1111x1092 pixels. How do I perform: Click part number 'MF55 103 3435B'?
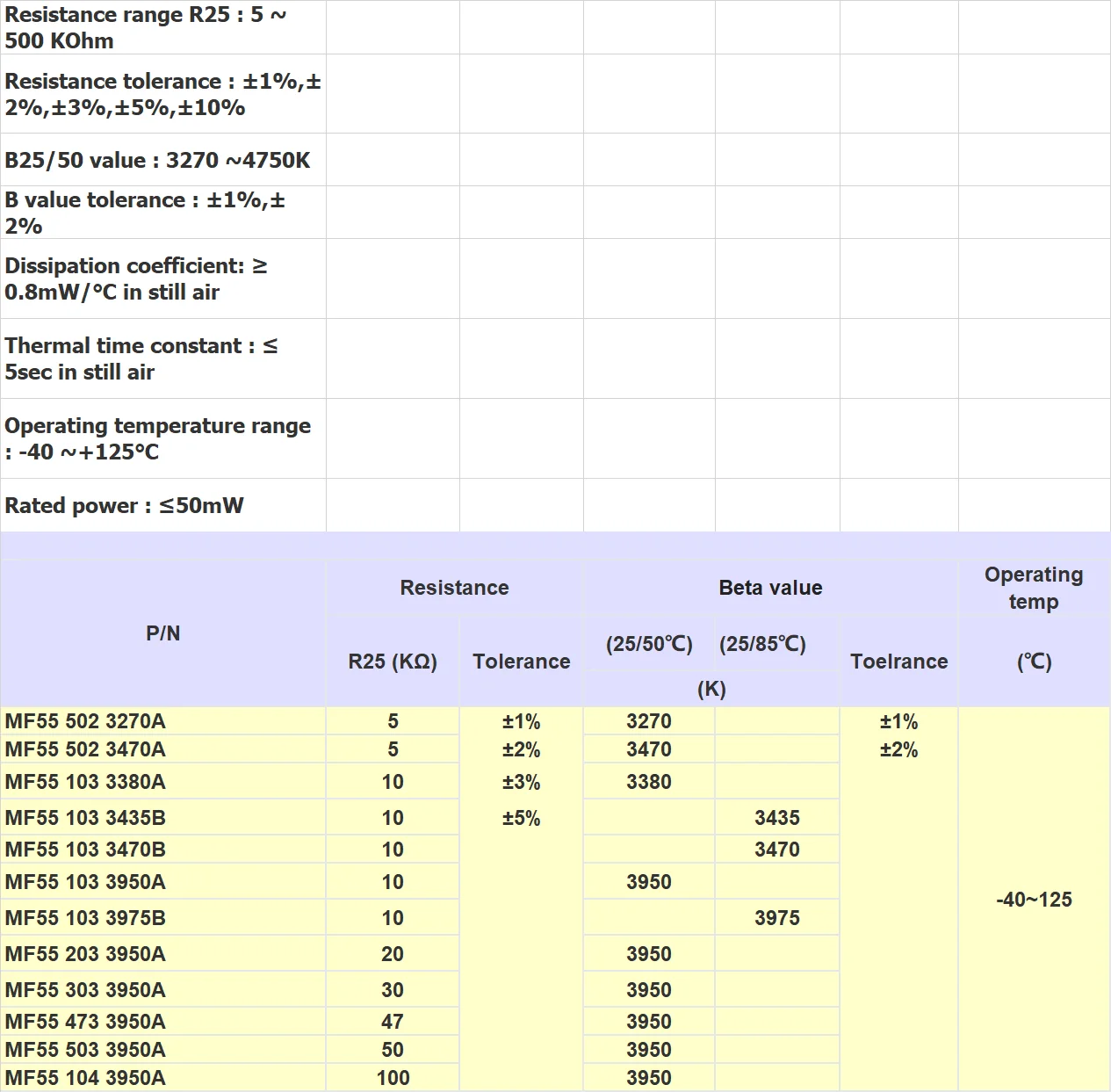click(x=162, y=818)
